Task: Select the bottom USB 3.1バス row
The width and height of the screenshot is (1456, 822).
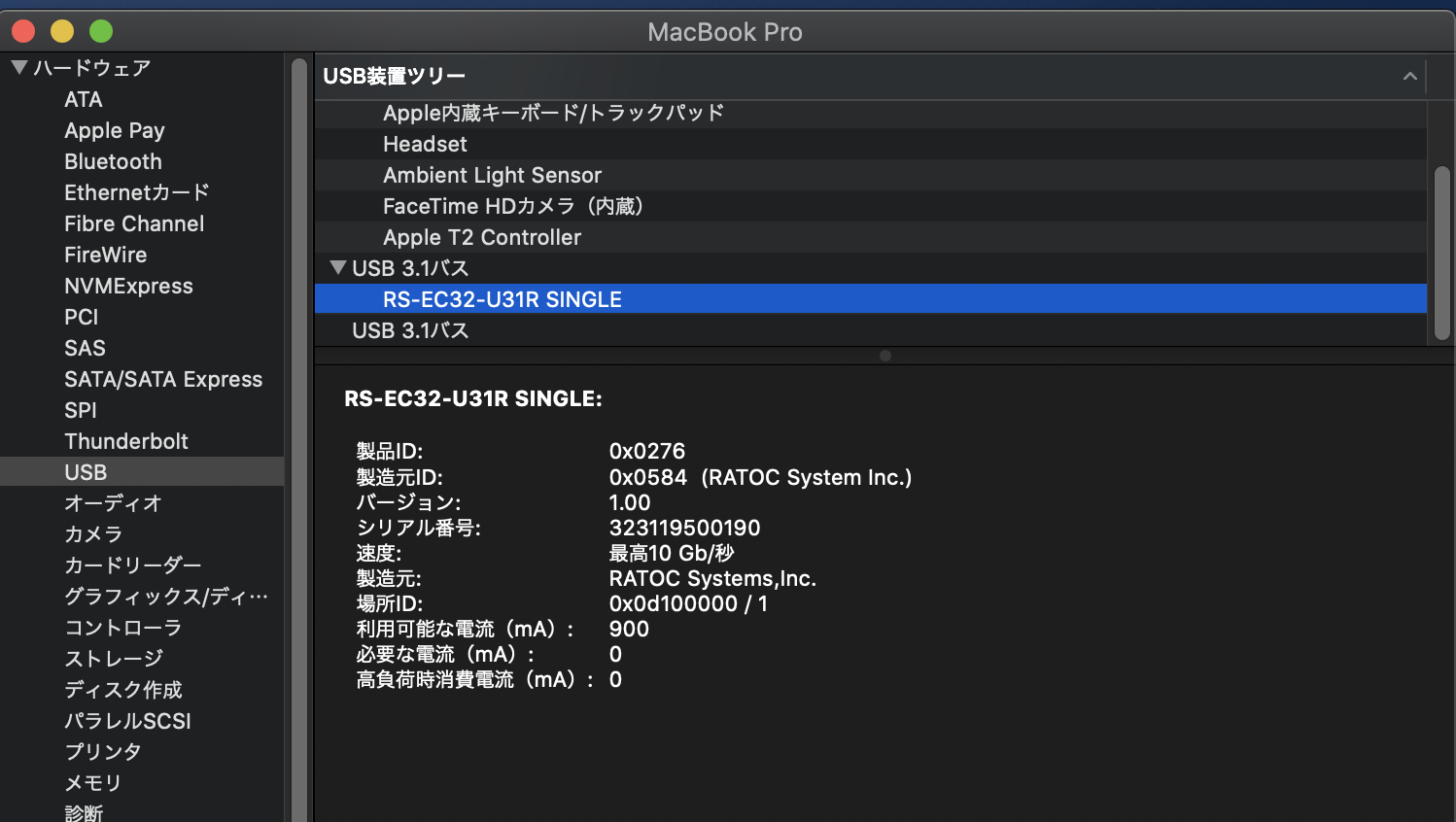Action: (409, 330)
